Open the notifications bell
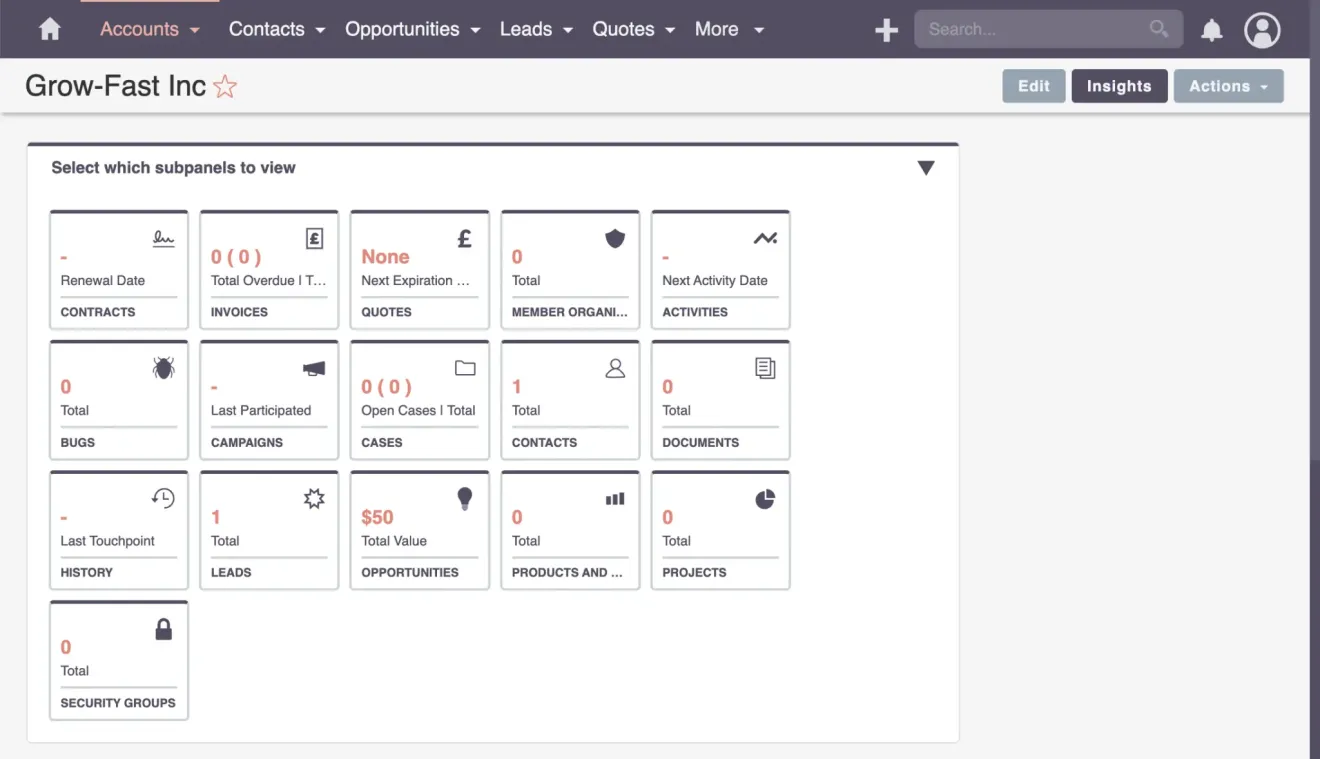Image resolution: width=1320 pixels, height=759 pixels. click(1211, 29)
